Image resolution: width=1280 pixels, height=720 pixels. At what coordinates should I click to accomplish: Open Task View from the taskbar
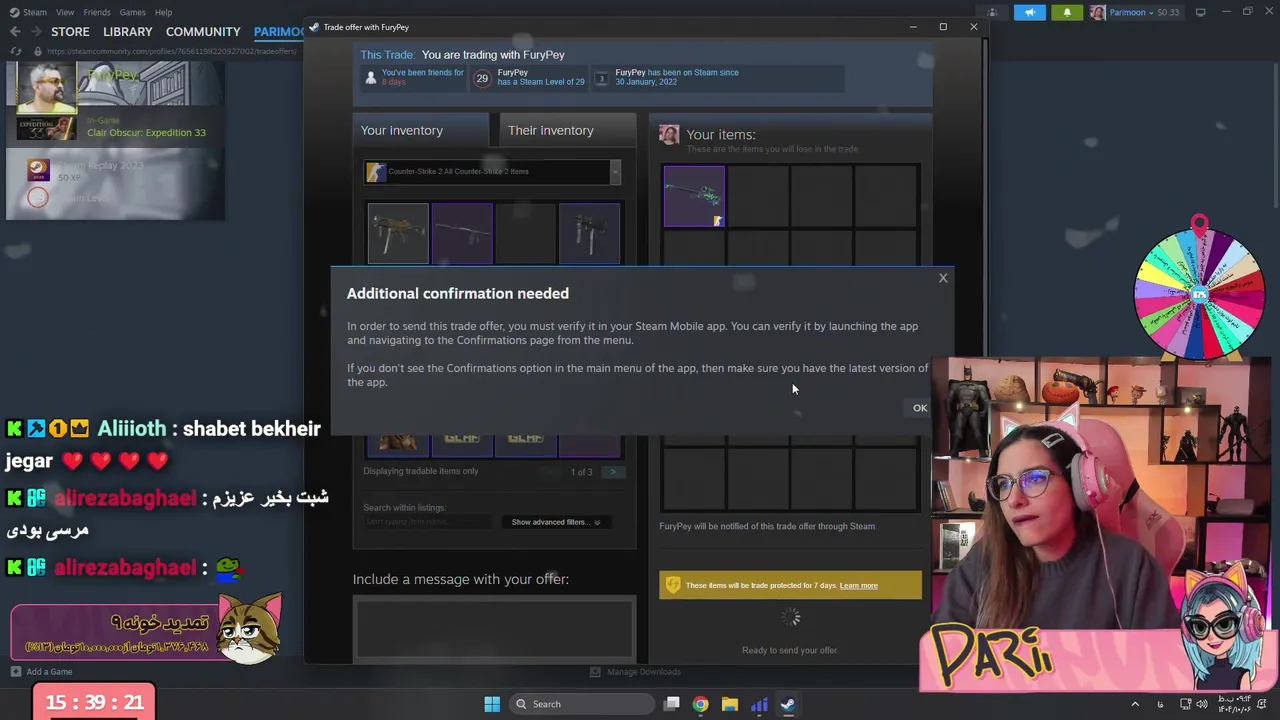(672, 704)
